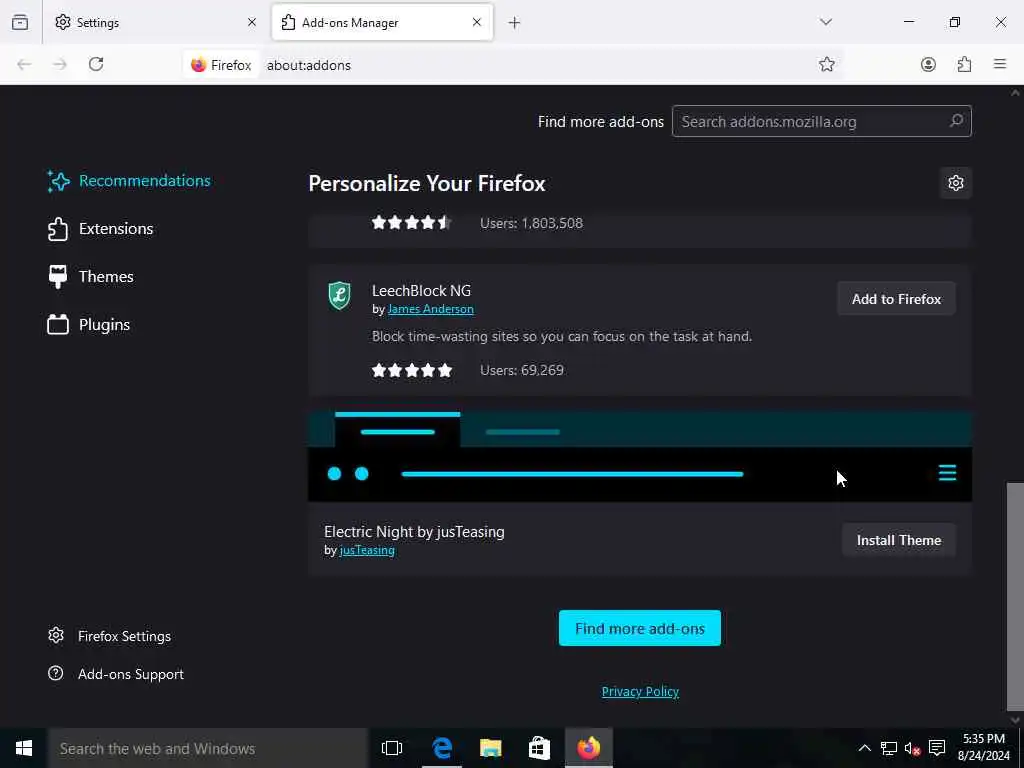Click the muted volume tray icon
Image resolution: width=1024 pixels, height=768 pixels.
click(x=912, y=748)
